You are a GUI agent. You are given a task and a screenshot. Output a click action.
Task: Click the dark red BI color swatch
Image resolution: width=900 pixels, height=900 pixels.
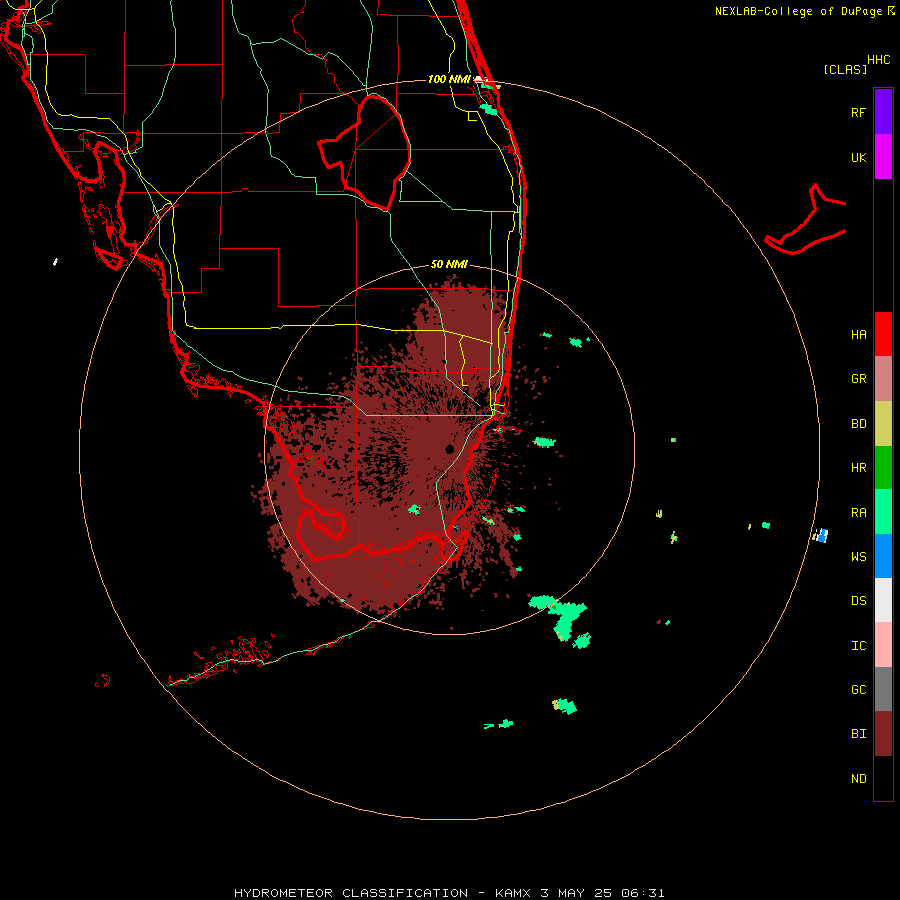click(x=883, y=734)
